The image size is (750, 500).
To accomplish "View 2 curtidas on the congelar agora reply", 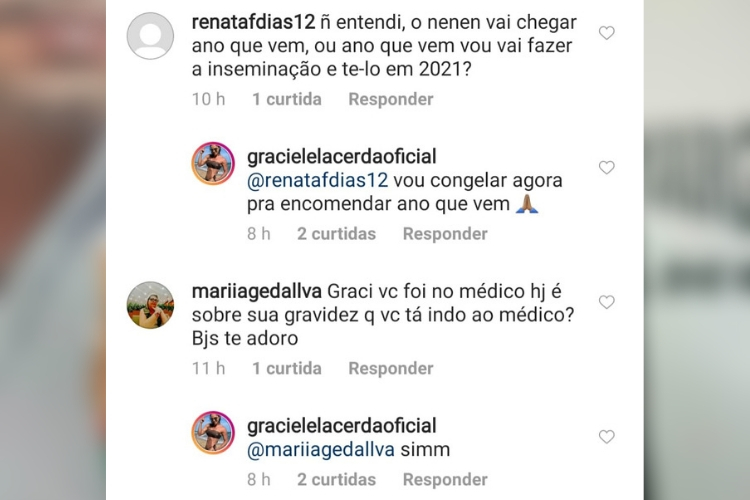I will tap(336, 233).
